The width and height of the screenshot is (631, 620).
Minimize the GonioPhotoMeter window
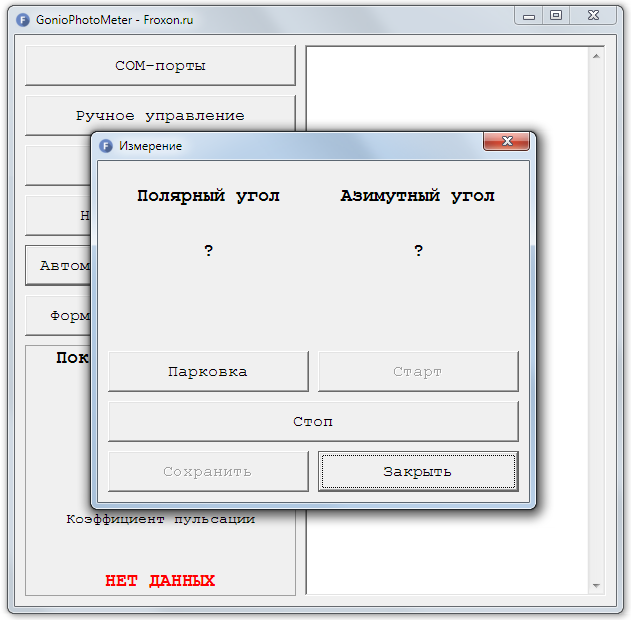click(x=529, y=16)
